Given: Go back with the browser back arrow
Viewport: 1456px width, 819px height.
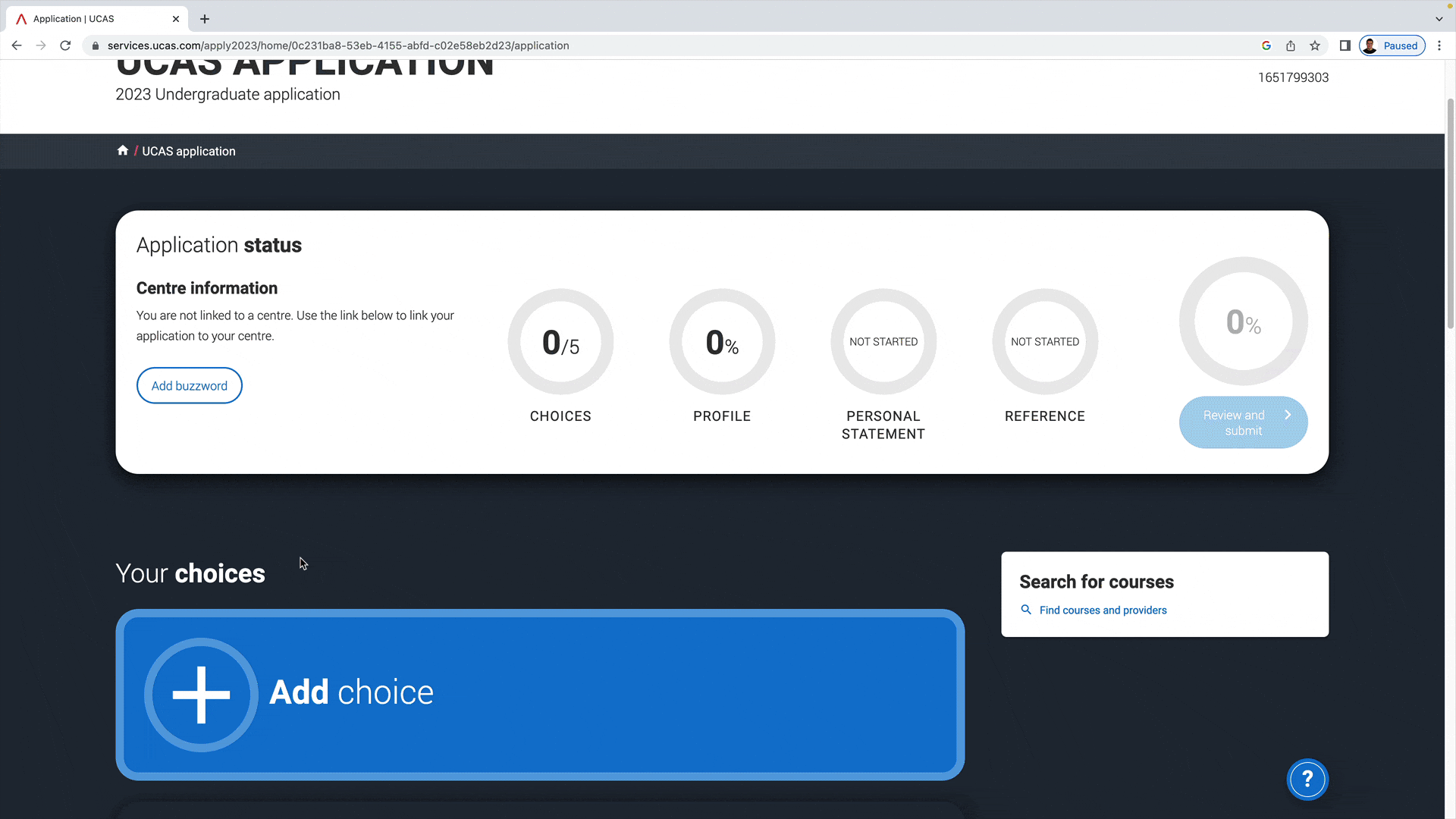Looking at the screenshot, I should click(17, 45).
